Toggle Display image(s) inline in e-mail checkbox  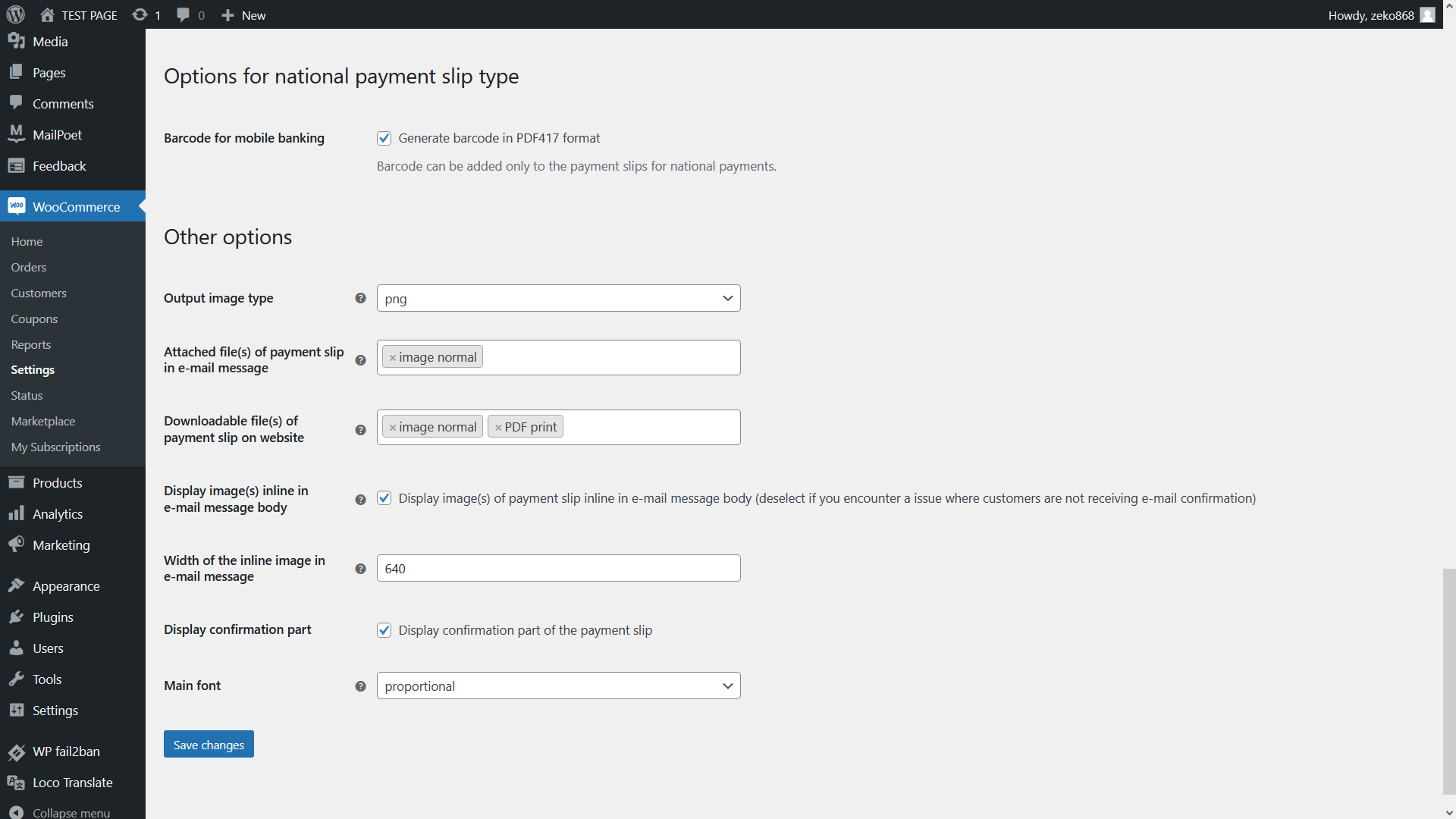coord(384,498)
